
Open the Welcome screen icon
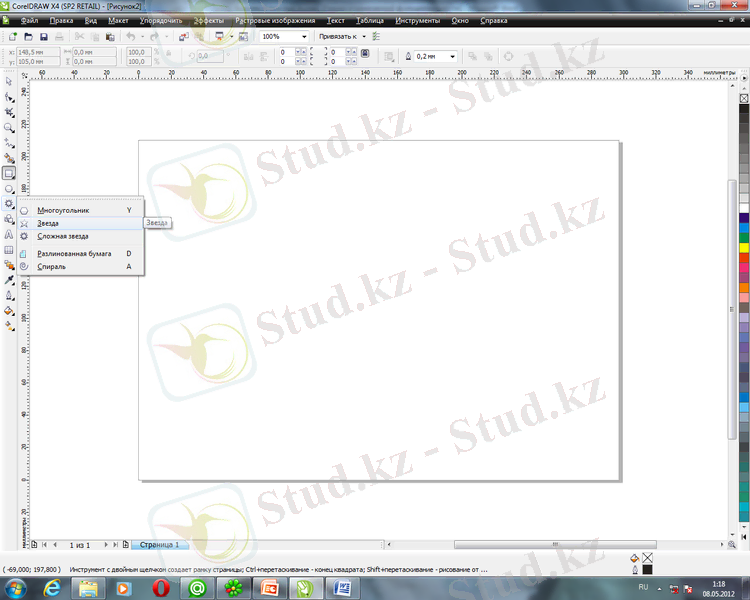(x=243, y=36)
